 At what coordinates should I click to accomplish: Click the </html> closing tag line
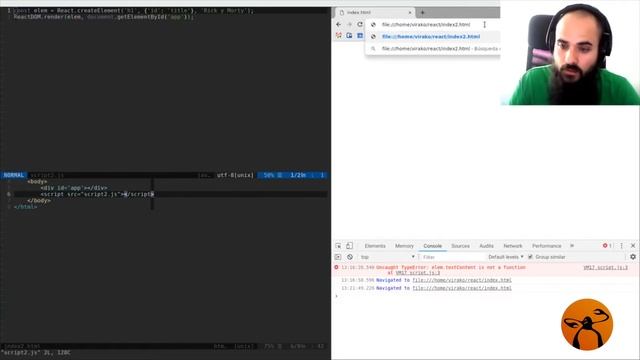(25, 207)
